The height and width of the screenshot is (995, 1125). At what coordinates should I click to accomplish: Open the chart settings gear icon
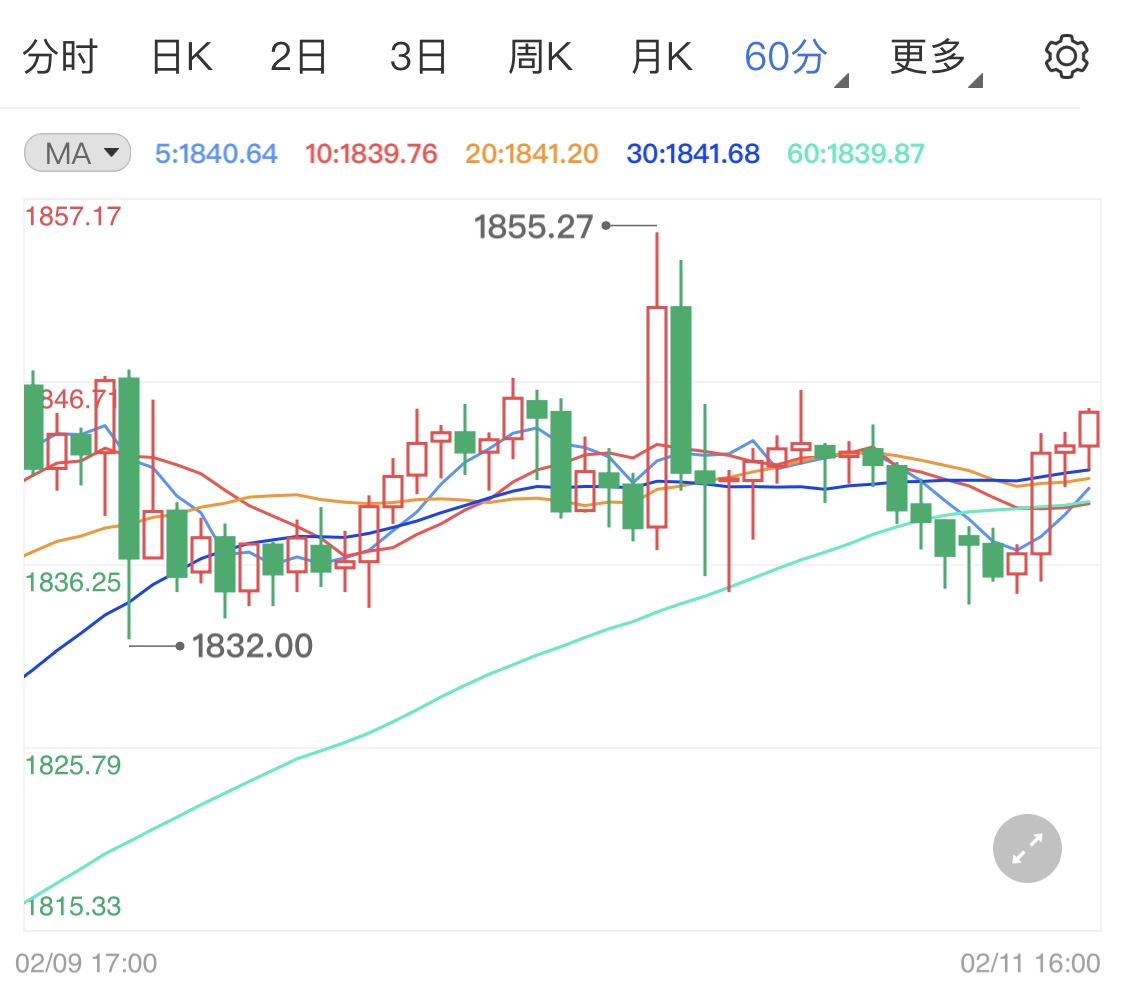pos(1066,57)
